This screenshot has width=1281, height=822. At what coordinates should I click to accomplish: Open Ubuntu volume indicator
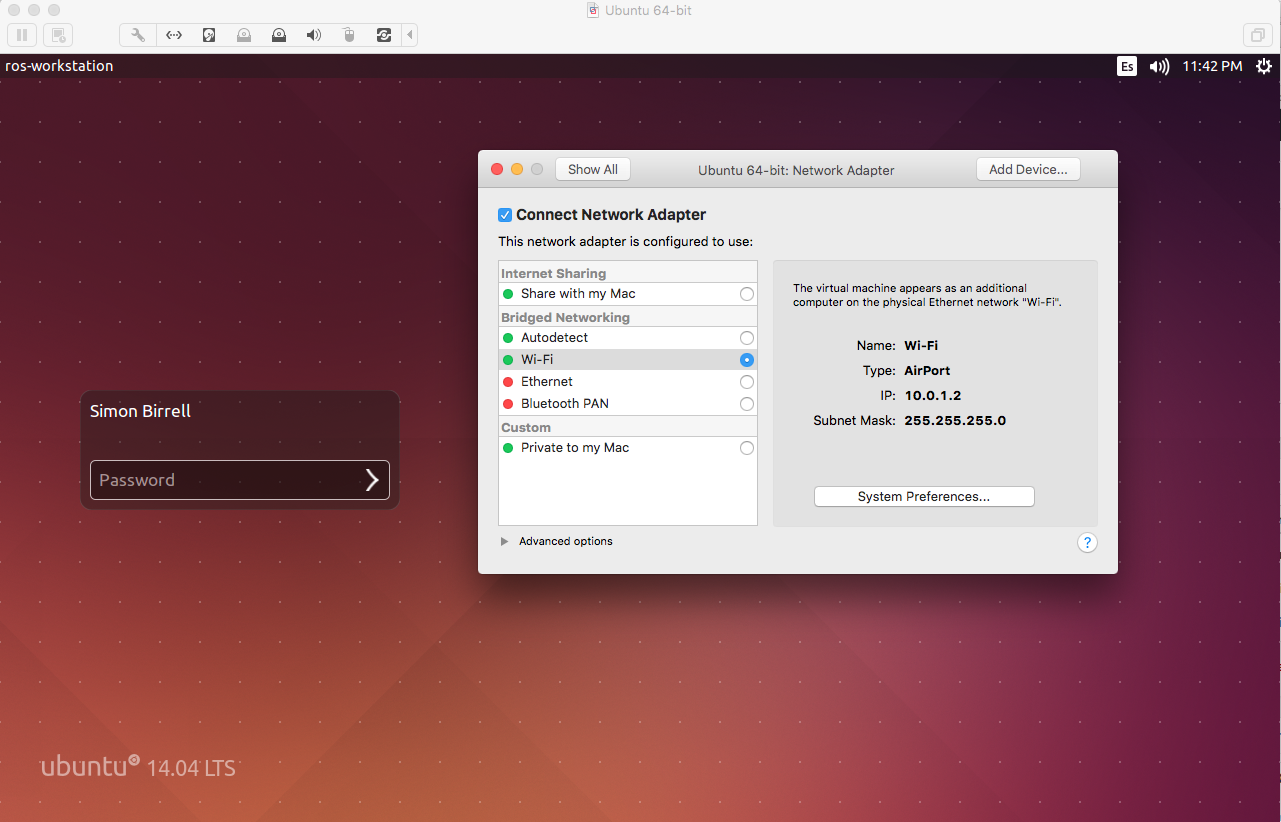[1159, 66]
